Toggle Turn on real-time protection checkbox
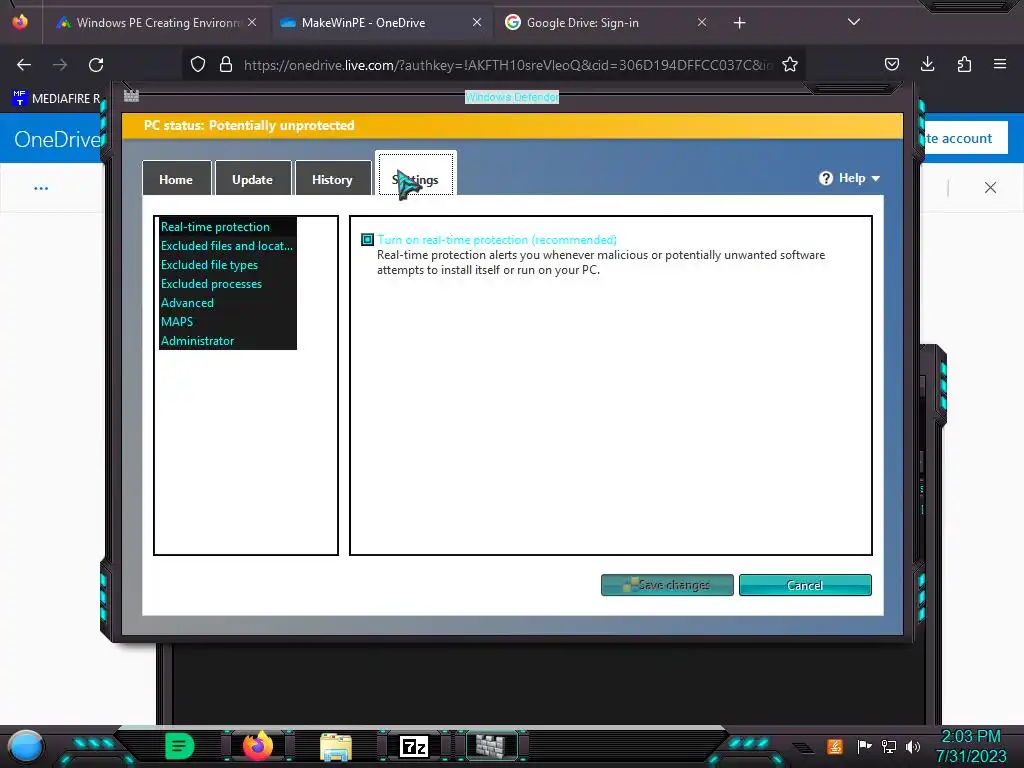The image size is (1024, 768). point(368,240)
